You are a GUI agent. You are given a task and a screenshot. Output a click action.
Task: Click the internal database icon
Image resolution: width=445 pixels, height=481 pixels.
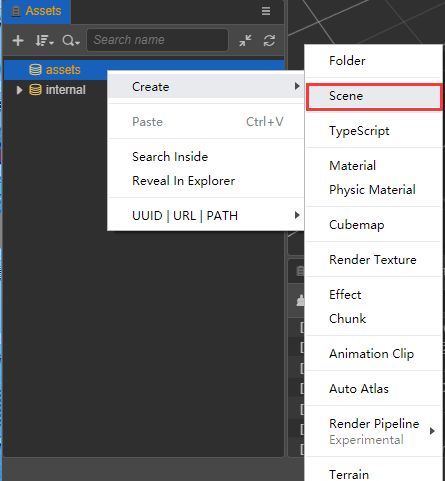pyautogui.click(x=35, y=90)
